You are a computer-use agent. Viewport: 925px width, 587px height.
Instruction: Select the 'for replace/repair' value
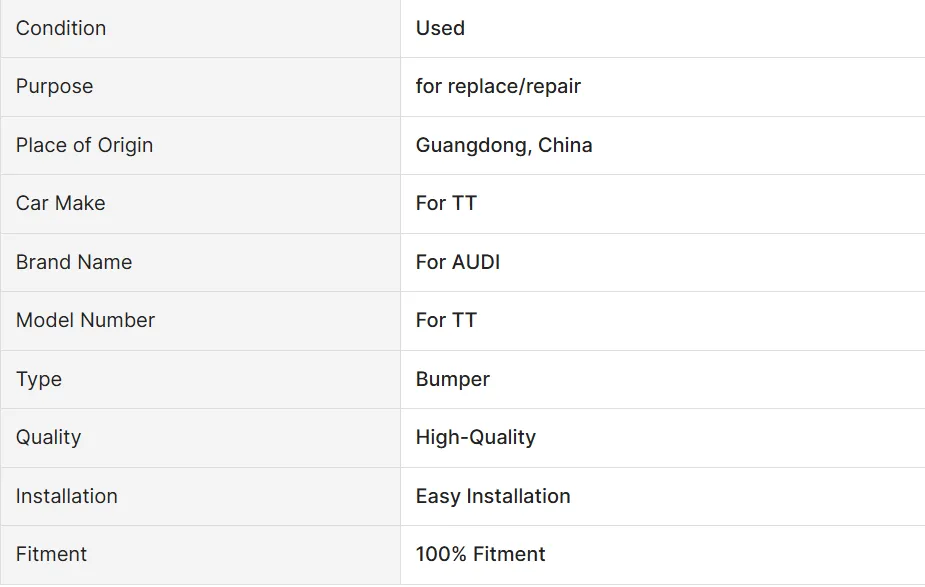coord(498,86)
